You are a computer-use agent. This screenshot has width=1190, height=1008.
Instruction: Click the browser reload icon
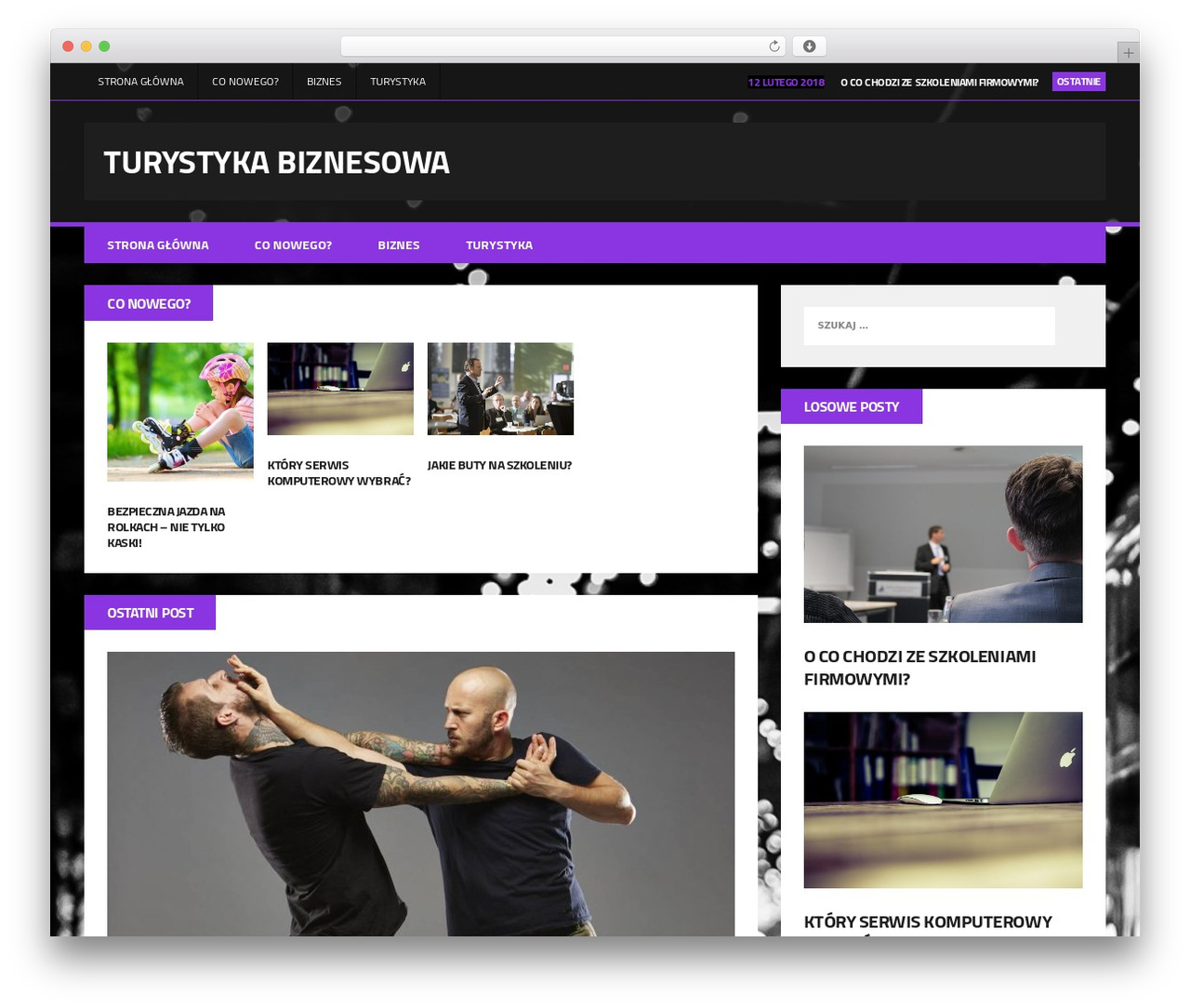coord(773,46)
